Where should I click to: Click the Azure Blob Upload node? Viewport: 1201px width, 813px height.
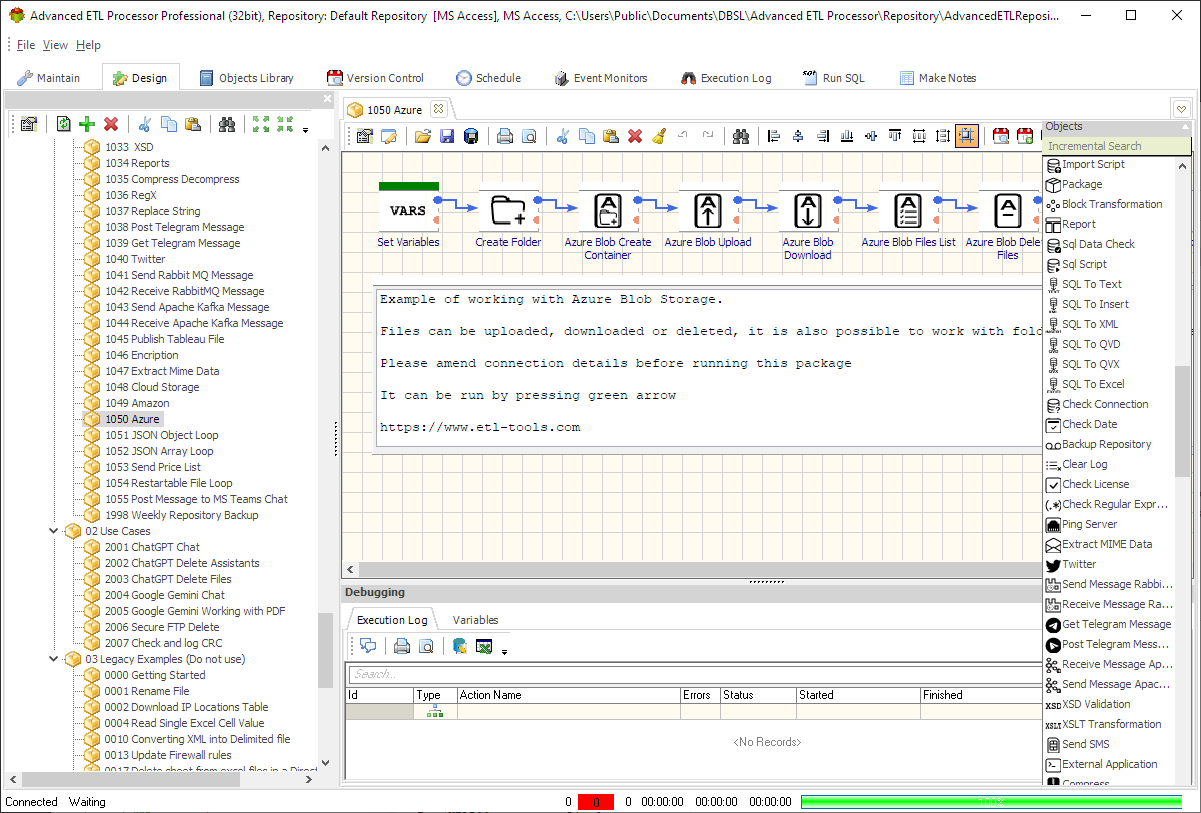pos(708,211)
